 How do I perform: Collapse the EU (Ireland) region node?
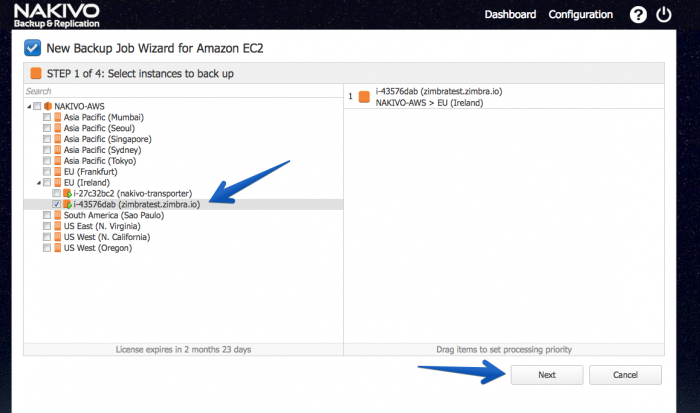point(39,183)
